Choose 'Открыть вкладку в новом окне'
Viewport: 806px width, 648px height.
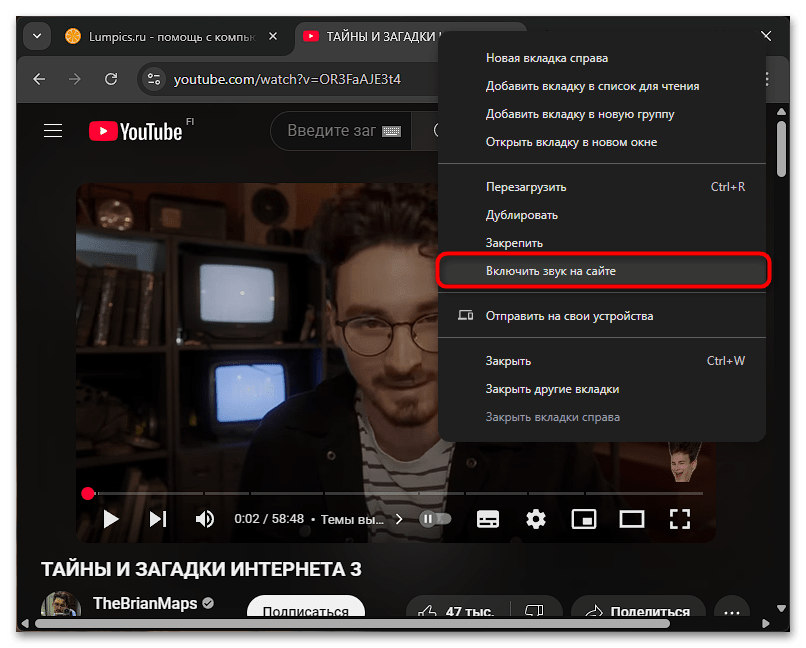[x=601, y=142]
